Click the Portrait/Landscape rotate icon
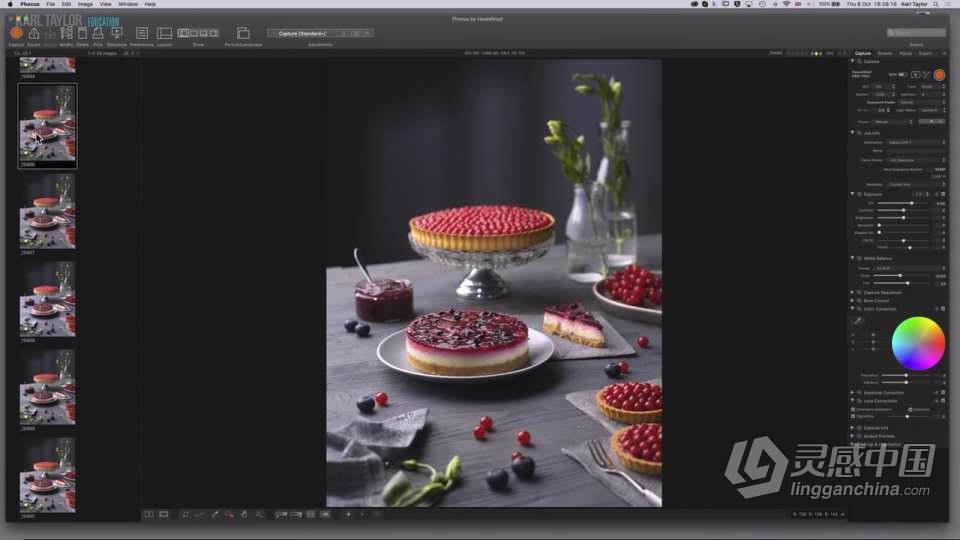960x540 pixels. (243, 33)
